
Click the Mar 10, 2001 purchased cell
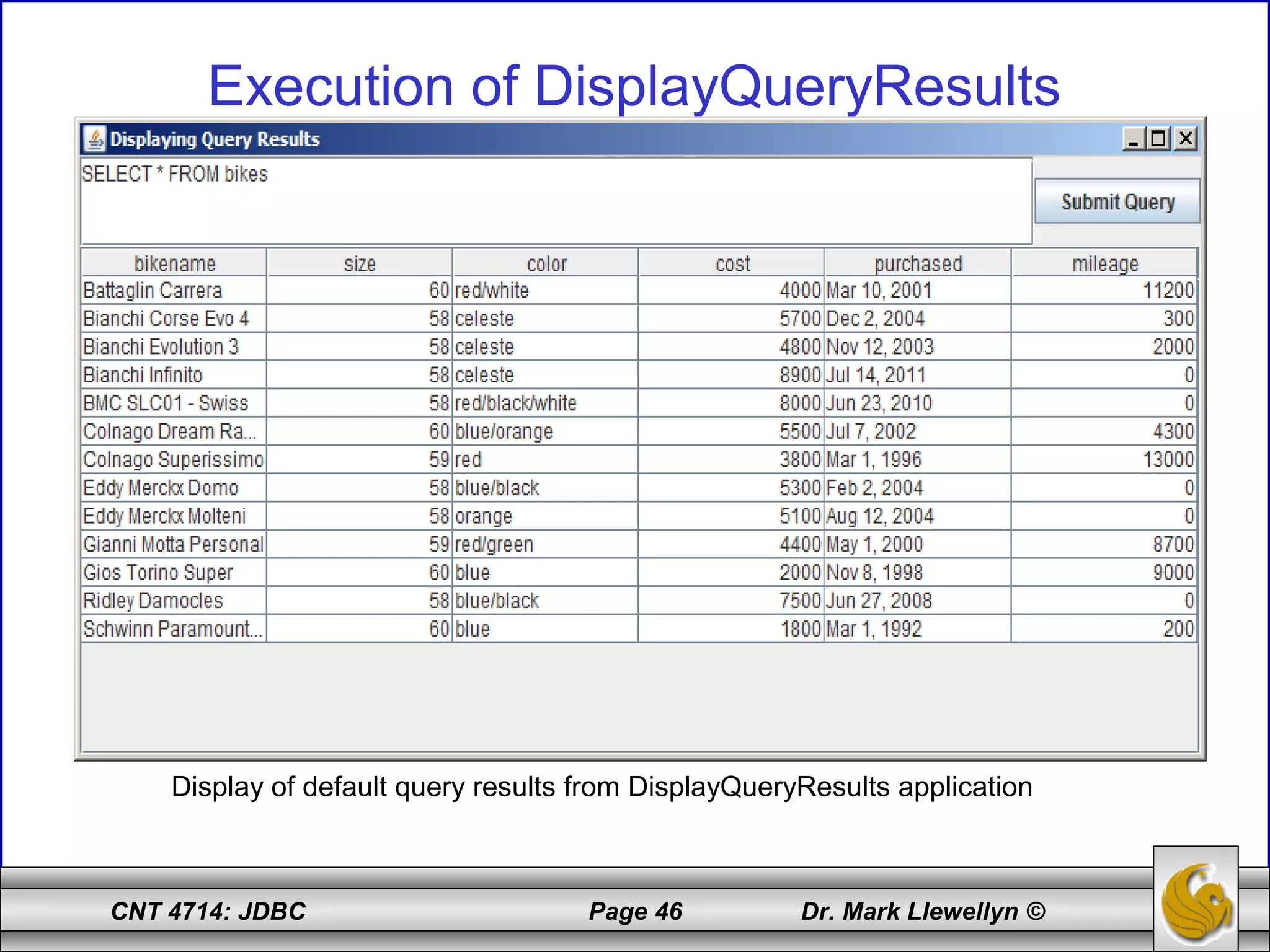918,290
